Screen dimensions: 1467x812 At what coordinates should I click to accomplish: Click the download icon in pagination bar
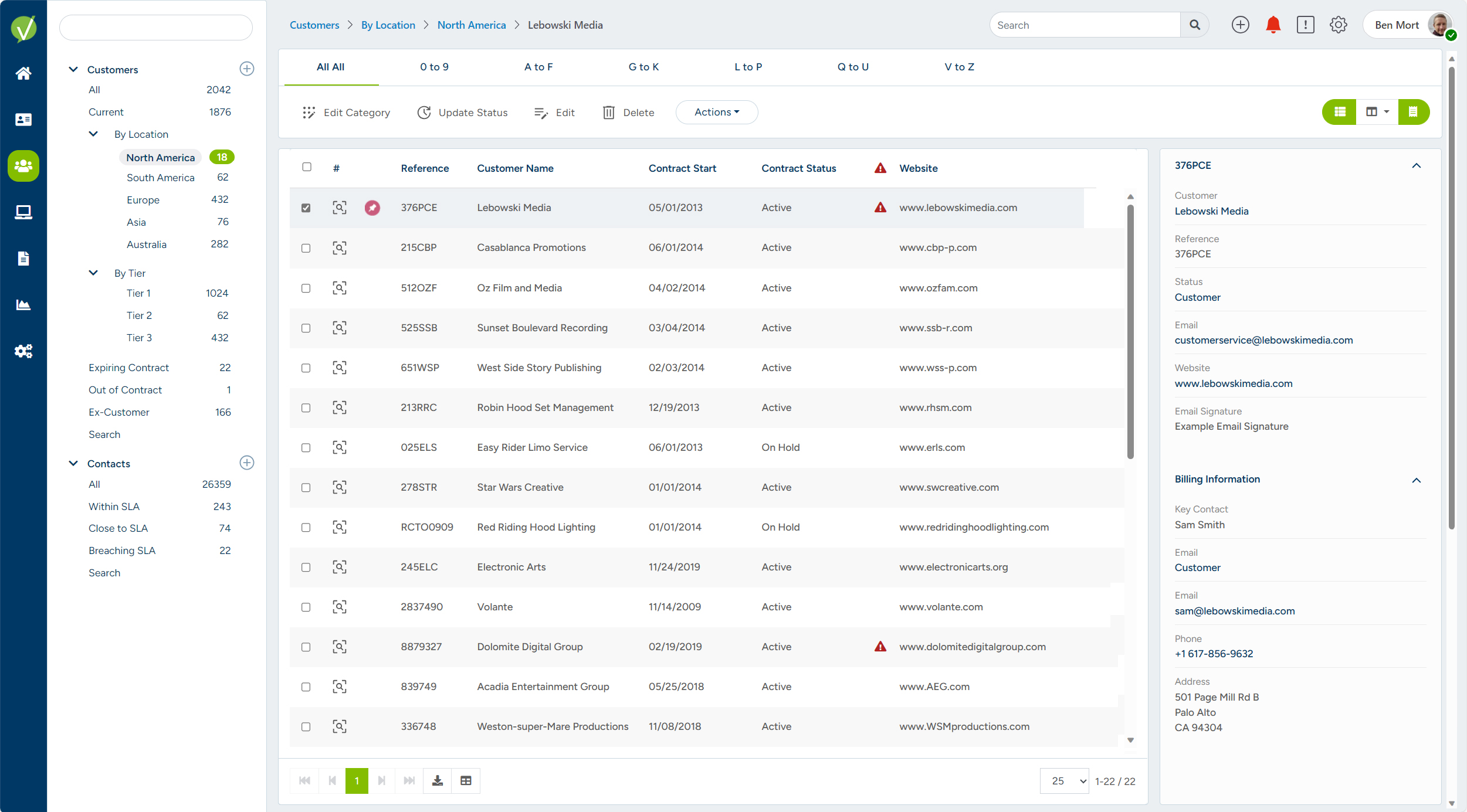pos(438,780)
